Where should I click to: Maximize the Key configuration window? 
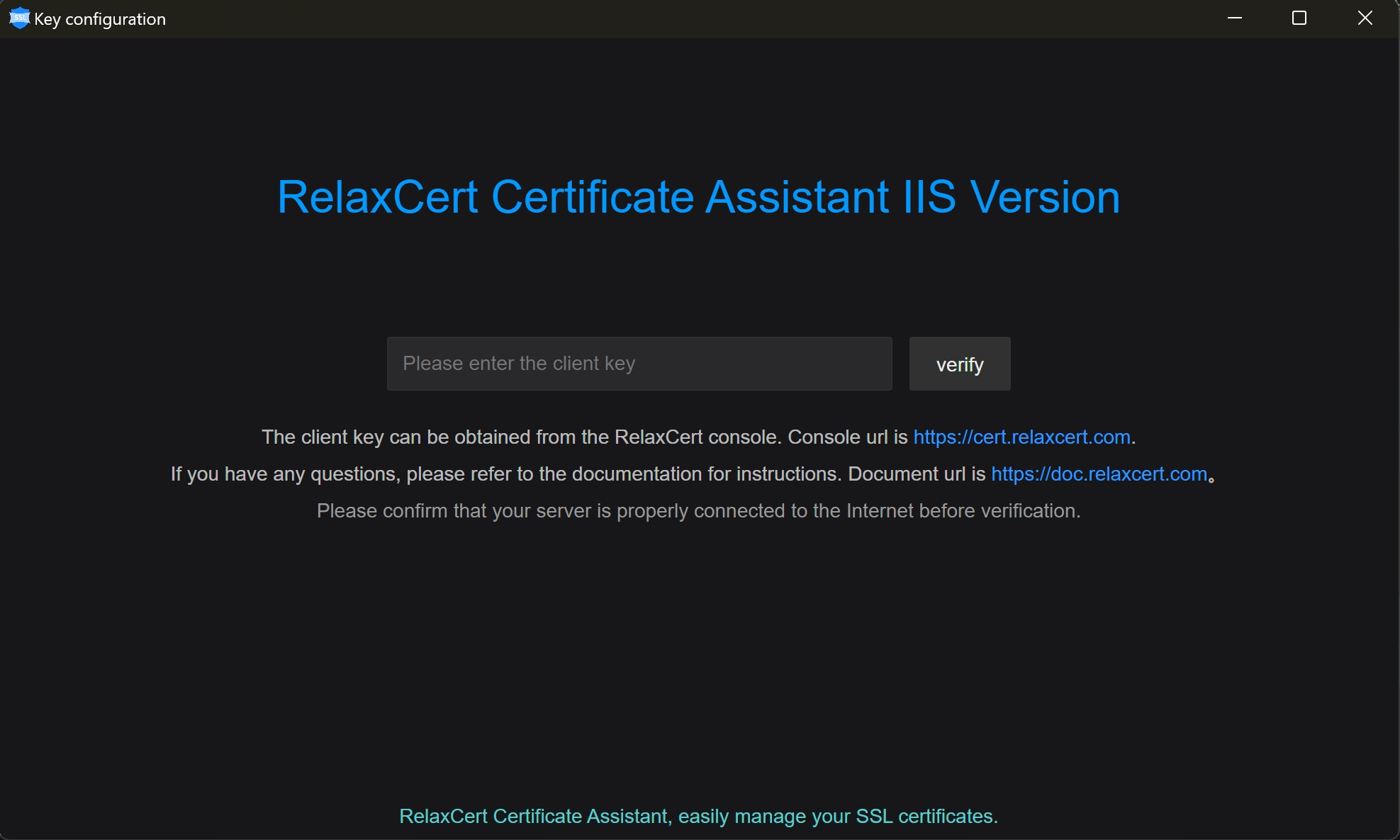(1299, 18)
